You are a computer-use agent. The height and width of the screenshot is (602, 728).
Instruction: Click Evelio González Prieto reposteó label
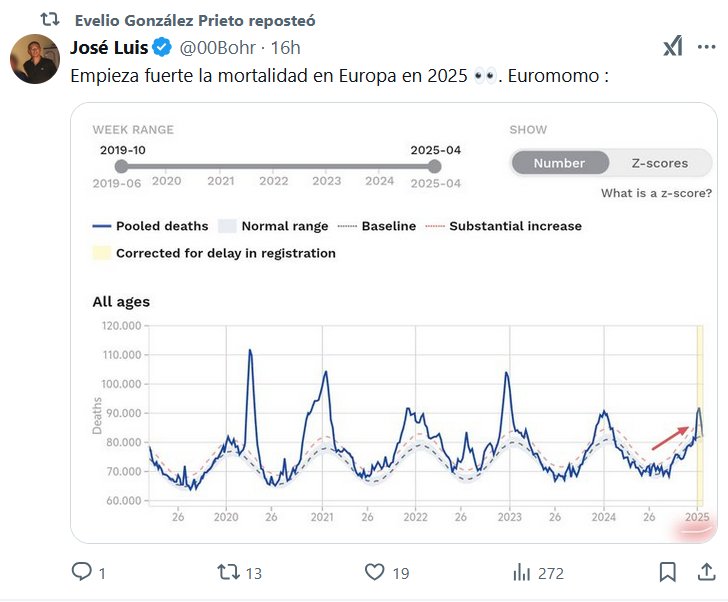click(188, 18)
